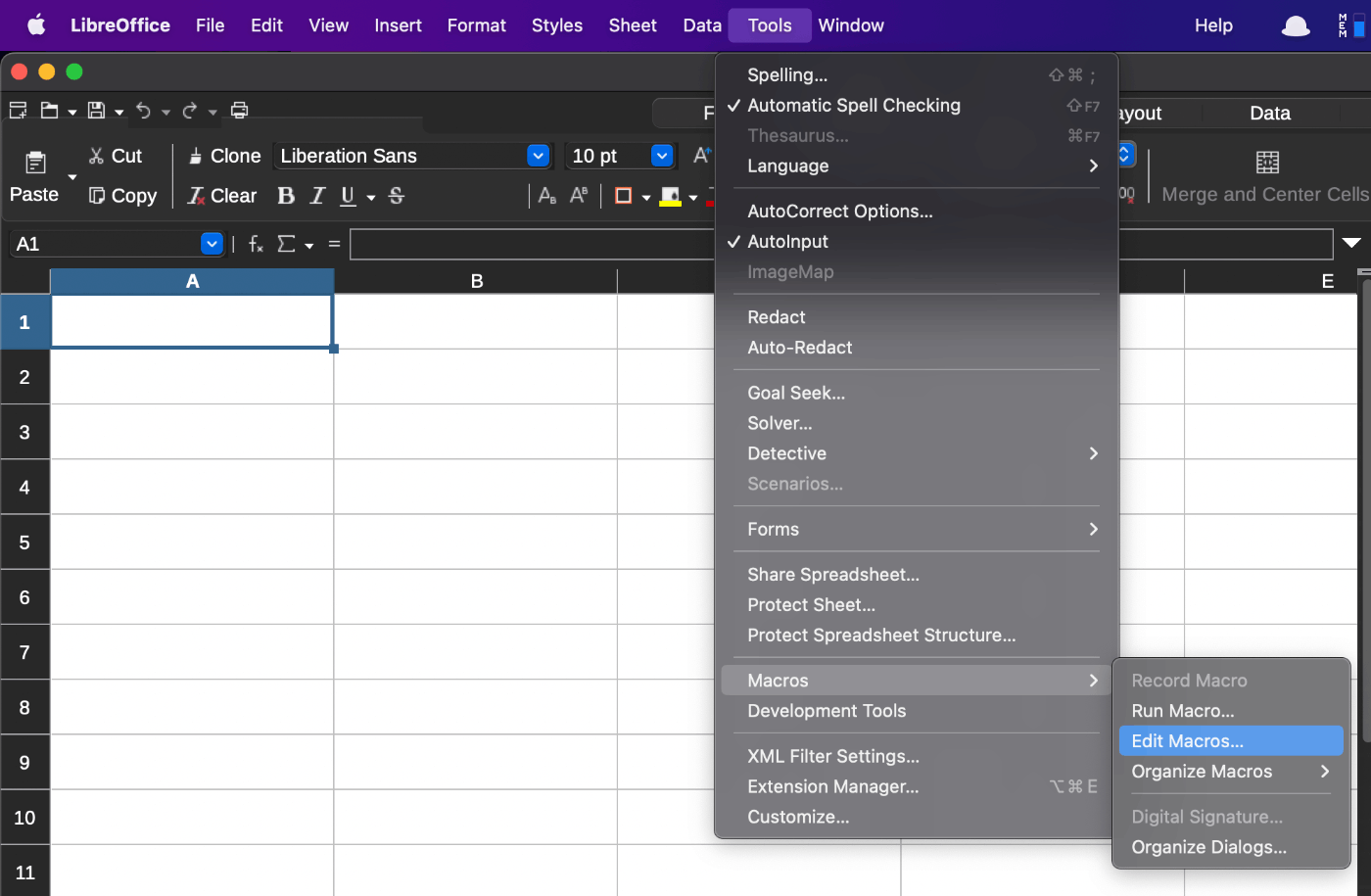Apply Underline formatting

point(348,196)
